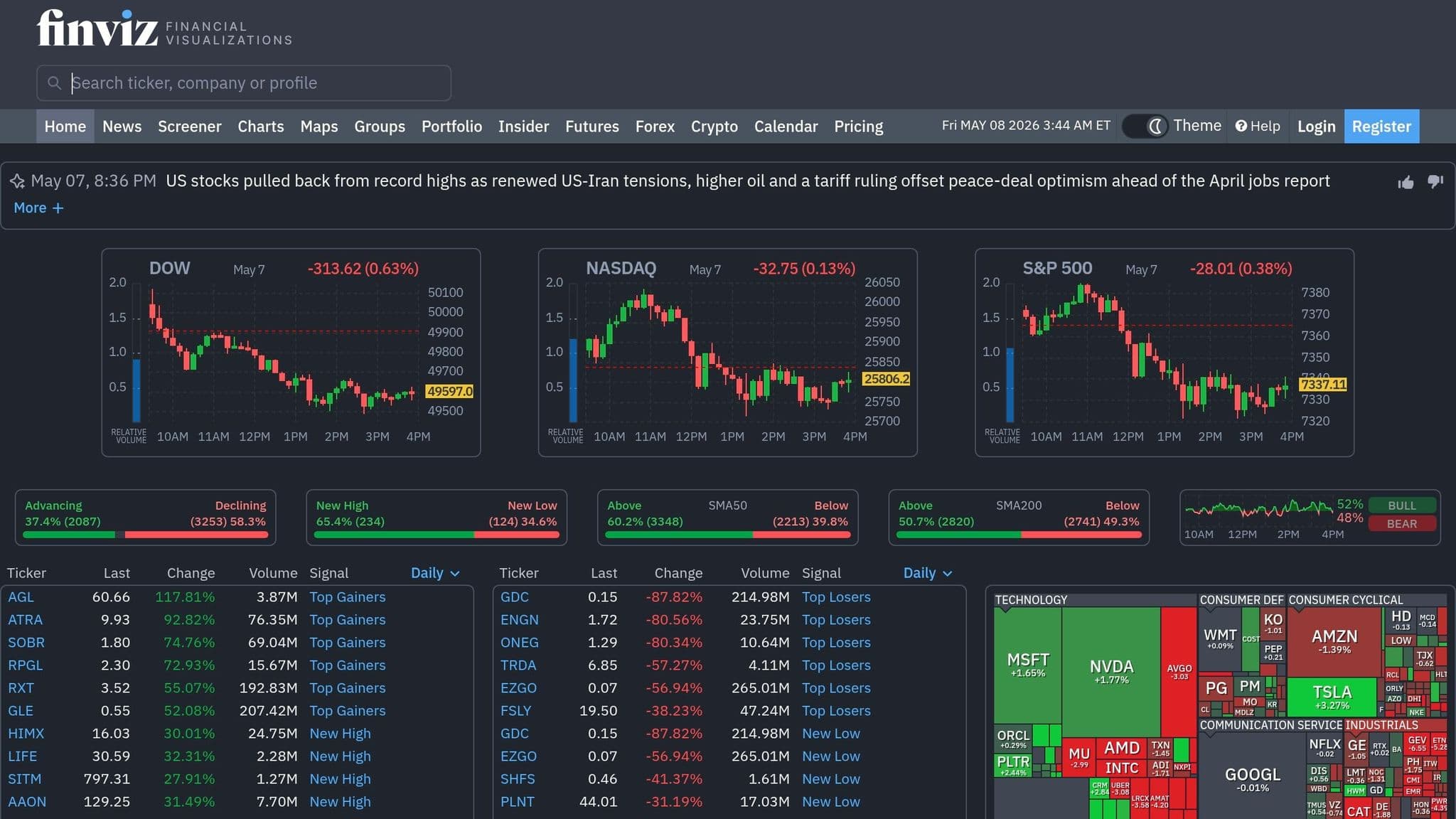Open the Groups menu item
This screenshot has height=819, width=1456.
point(380,127)
